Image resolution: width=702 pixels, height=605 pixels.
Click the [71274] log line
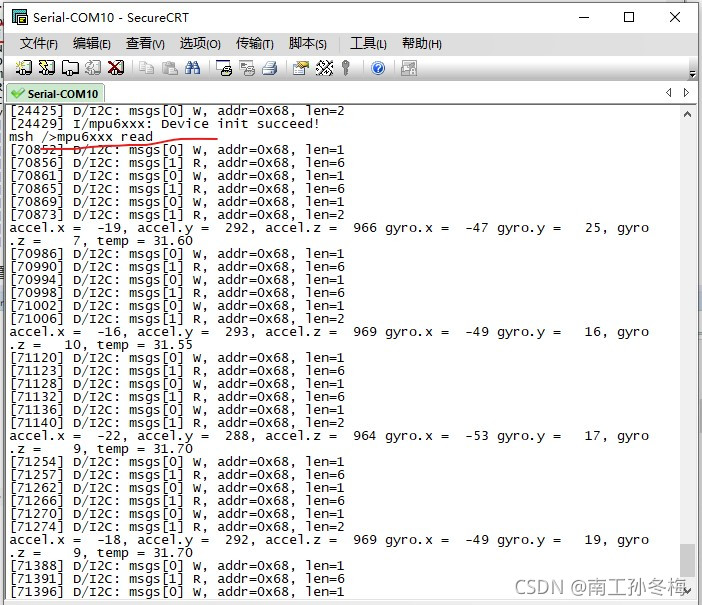click(177, 527)
